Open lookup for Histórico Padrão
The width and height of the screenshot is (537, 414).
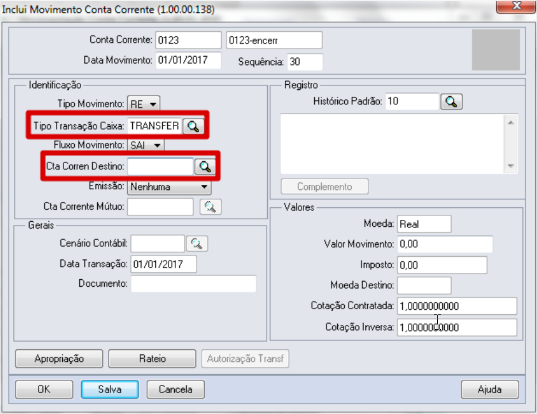coord(451,102)
